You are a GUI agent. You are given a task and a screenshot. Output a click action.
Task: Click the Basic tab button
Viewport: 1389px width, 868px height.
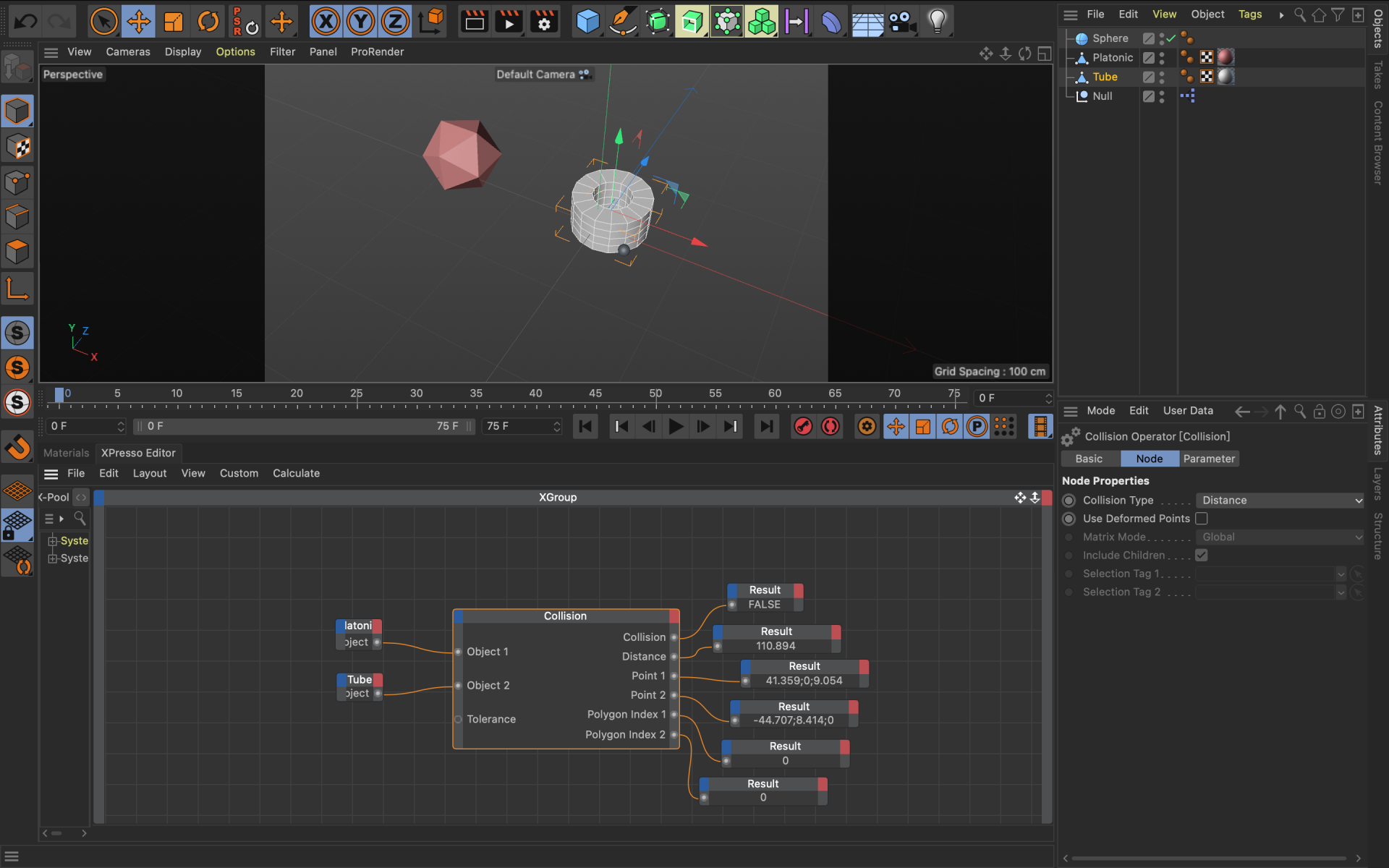coord(1089,459)
